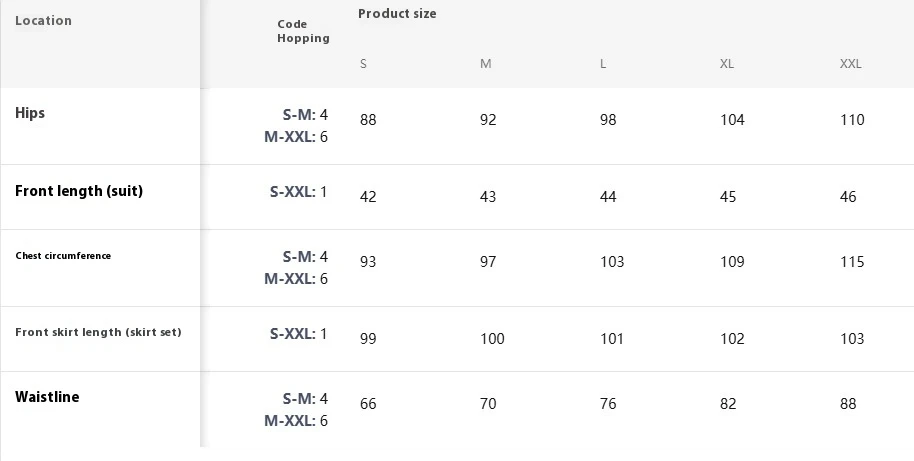Click the Location column header

point(43,21)
